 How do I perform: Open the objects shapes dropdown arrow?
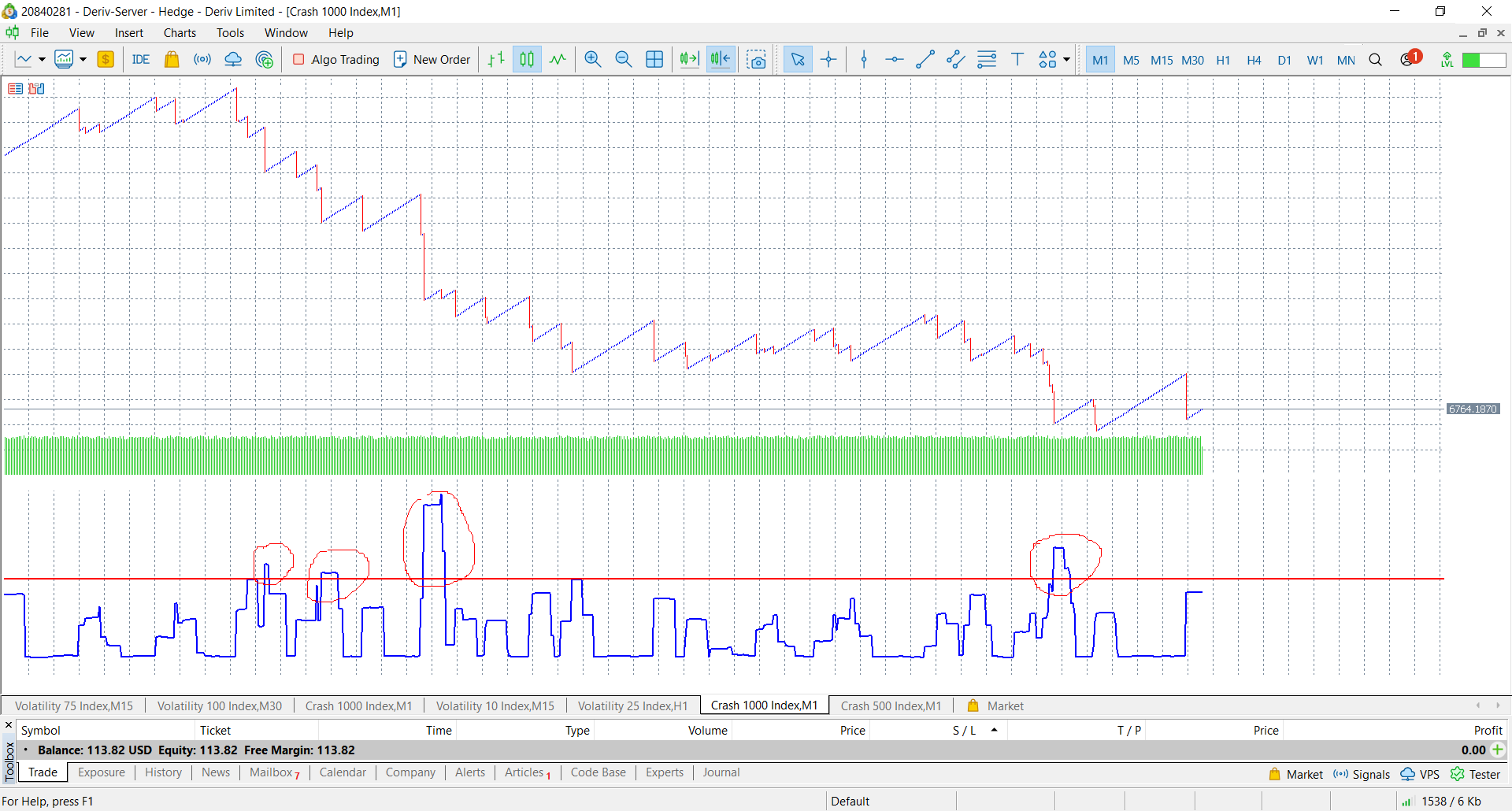[1066, 60]
